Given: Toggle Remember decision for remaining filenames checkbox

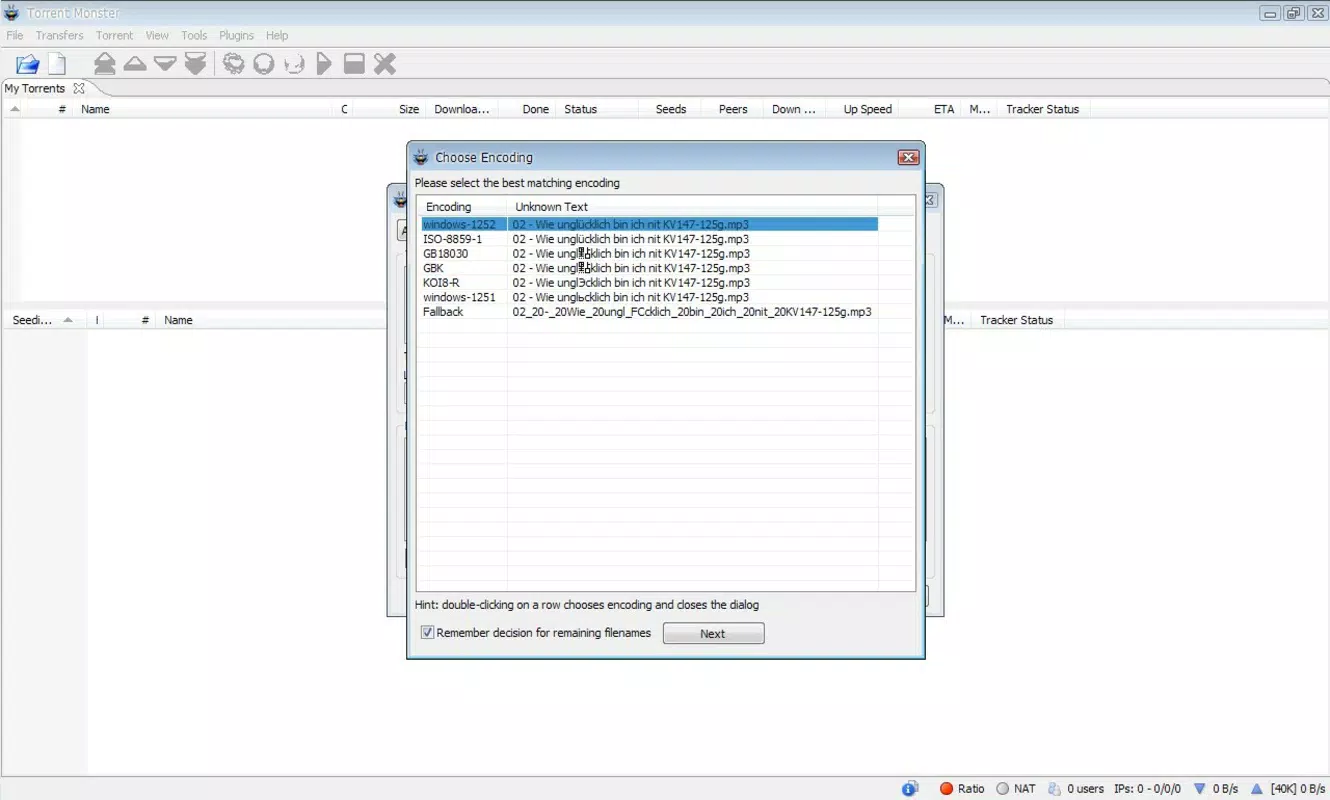Looking at the screenshot, I should (428, 633).
